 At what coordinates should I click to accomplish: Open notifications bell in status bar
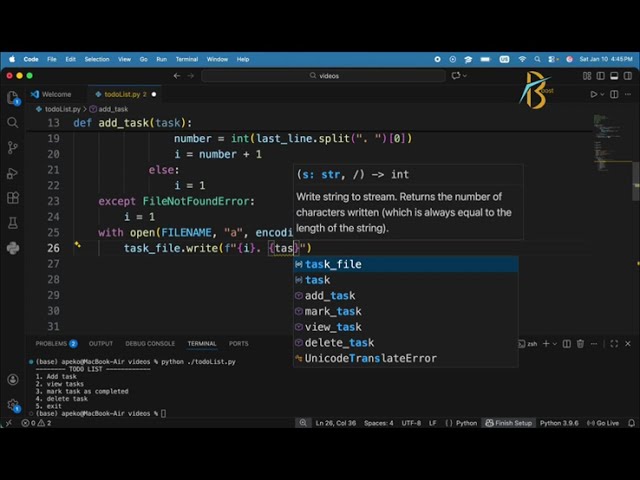point(631,423)
